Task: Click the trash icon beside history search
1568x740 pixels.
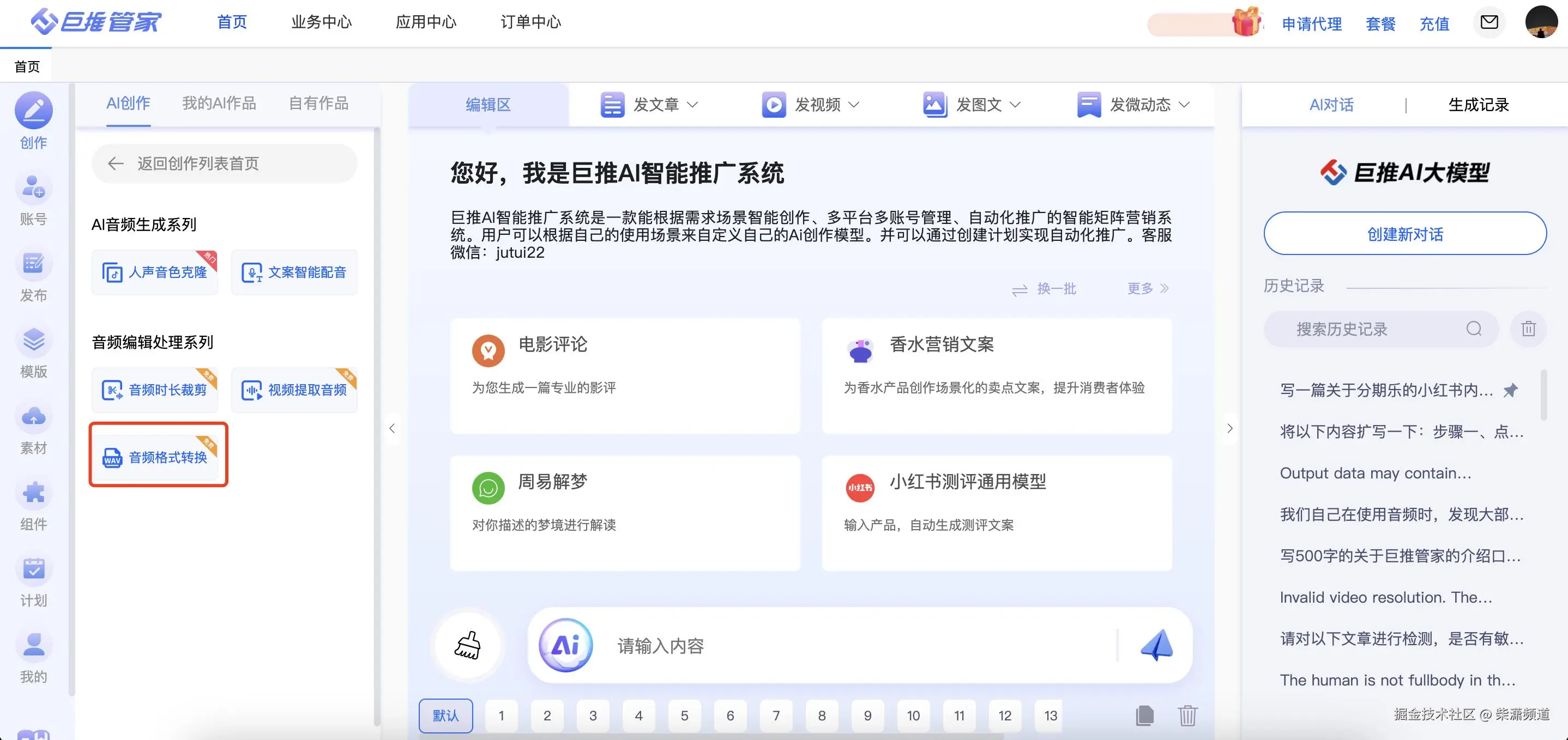Action: point(1528,329)
